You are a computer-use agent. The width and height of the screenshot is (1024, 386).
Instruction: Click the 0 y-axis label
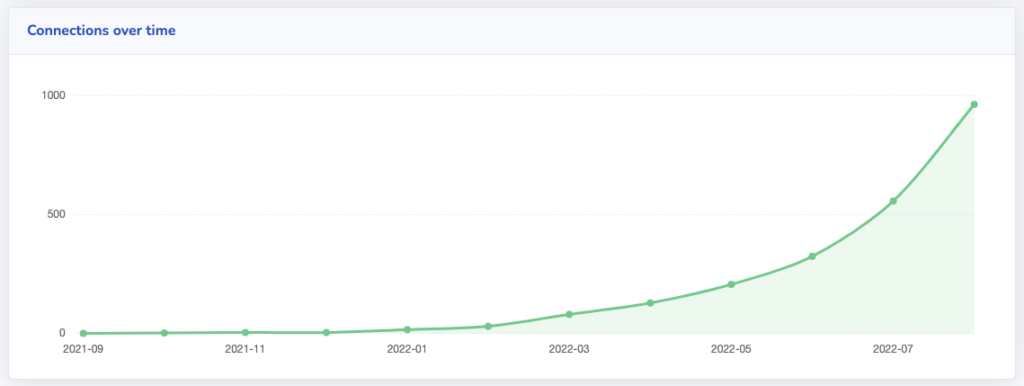[63, 333]
